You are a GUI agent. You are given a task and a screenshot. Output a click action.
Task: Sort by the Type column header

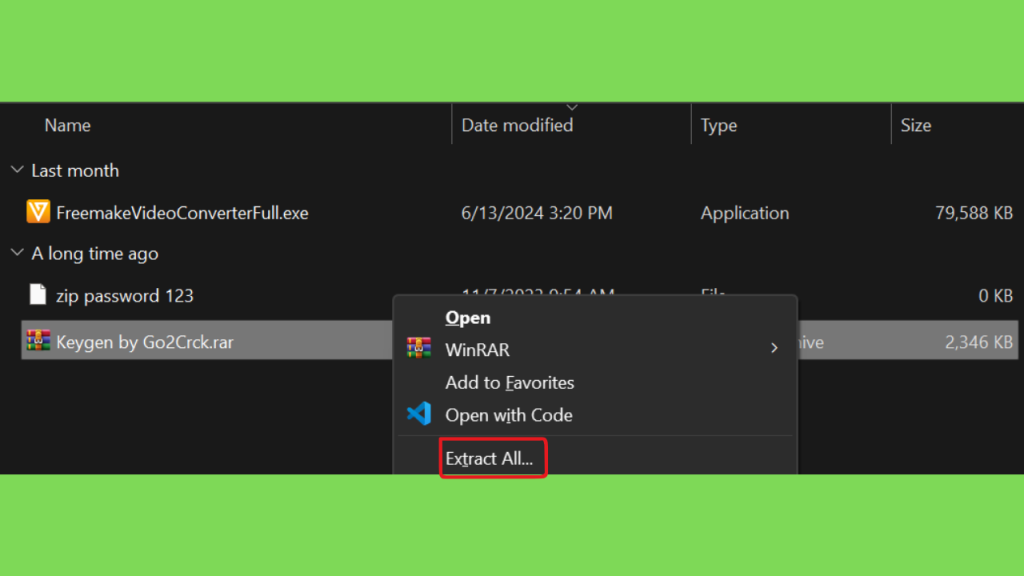[x=719, y=125]
